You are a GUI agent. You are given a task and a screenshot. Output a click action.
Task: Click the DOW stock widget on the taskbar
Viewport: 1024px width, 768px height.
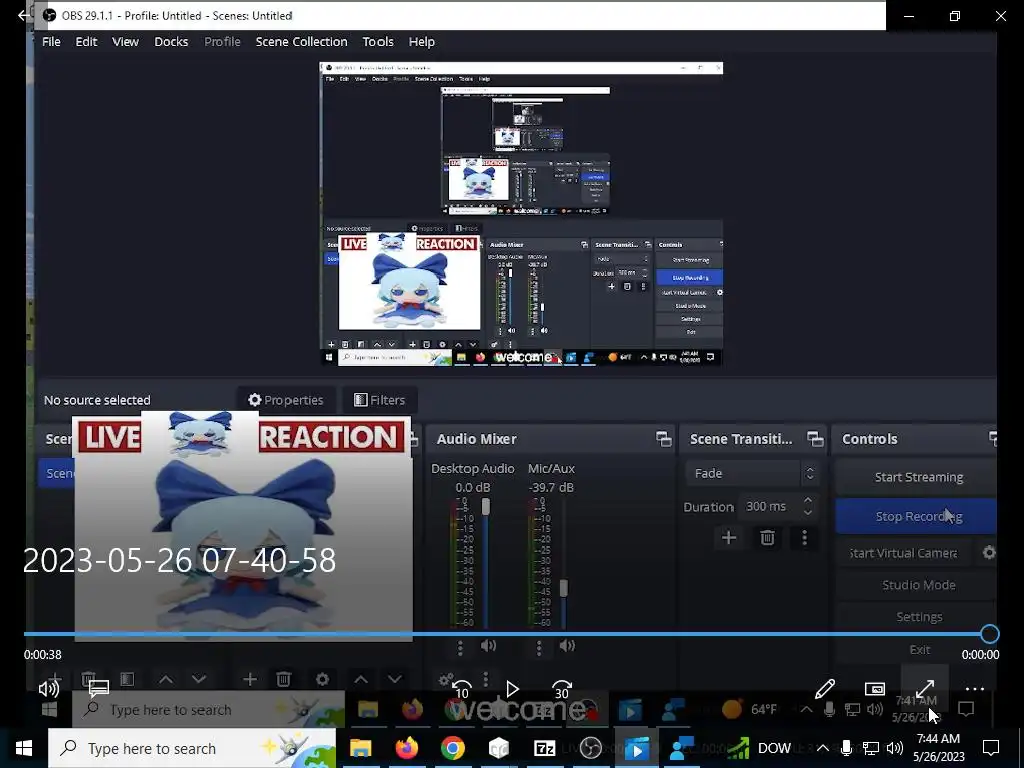click(760, 748)
